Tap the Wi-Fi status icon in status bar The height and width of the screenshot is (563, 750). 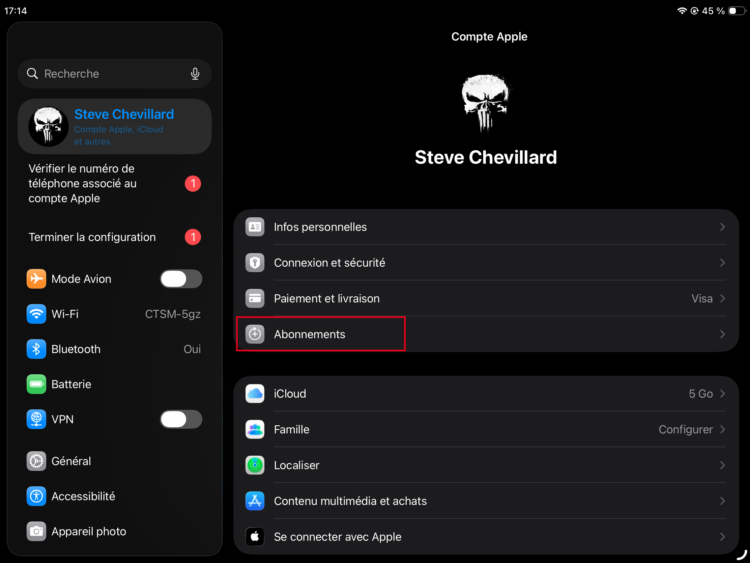pos(682,11)
